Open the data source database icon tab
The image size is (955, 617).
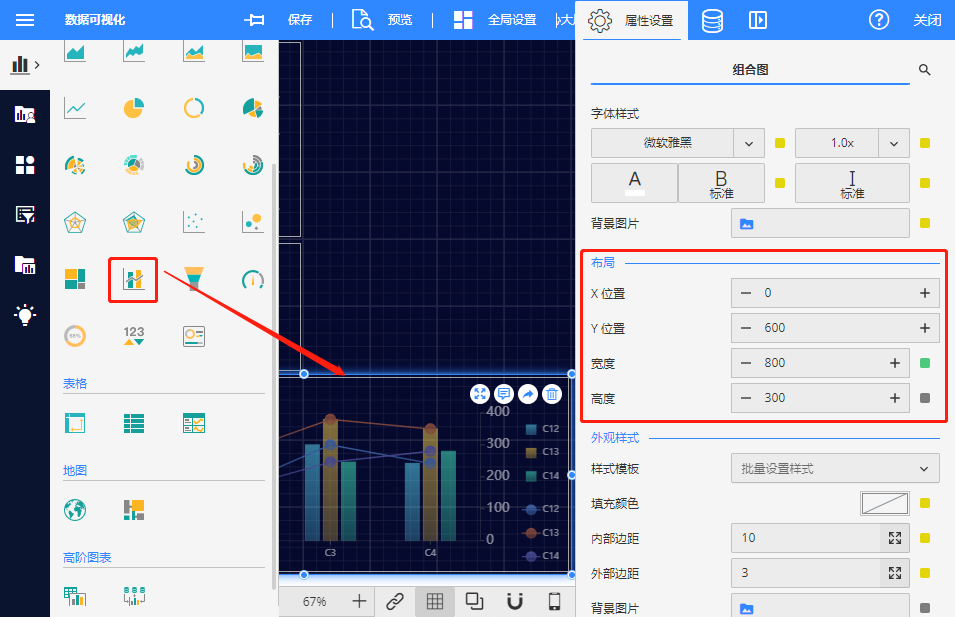pyautogui.click(x=712, y=20)
